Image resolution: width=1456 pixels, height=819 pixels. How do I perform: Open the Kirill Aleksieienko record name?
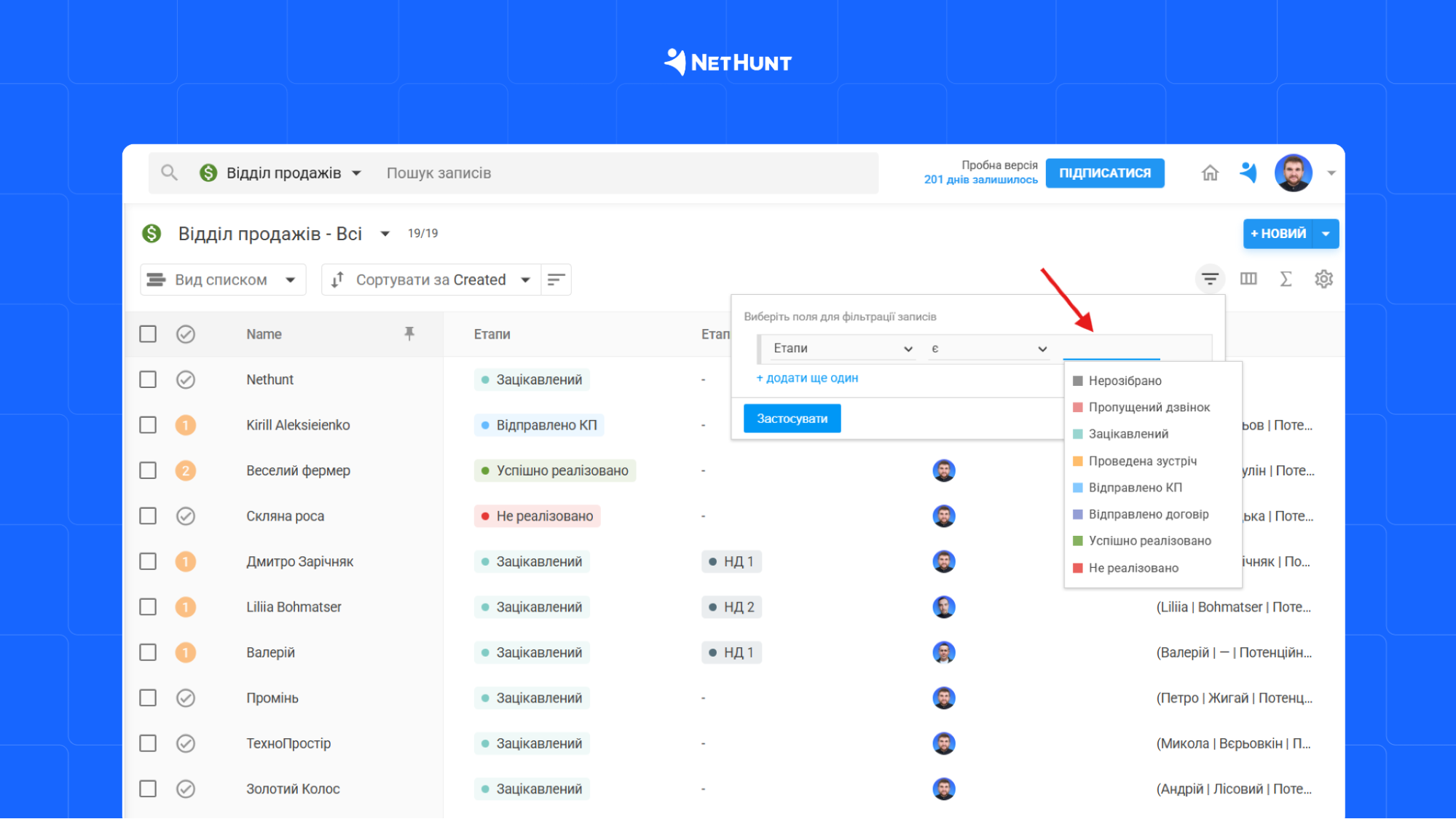pyautogui.click(x=298, y=425)
